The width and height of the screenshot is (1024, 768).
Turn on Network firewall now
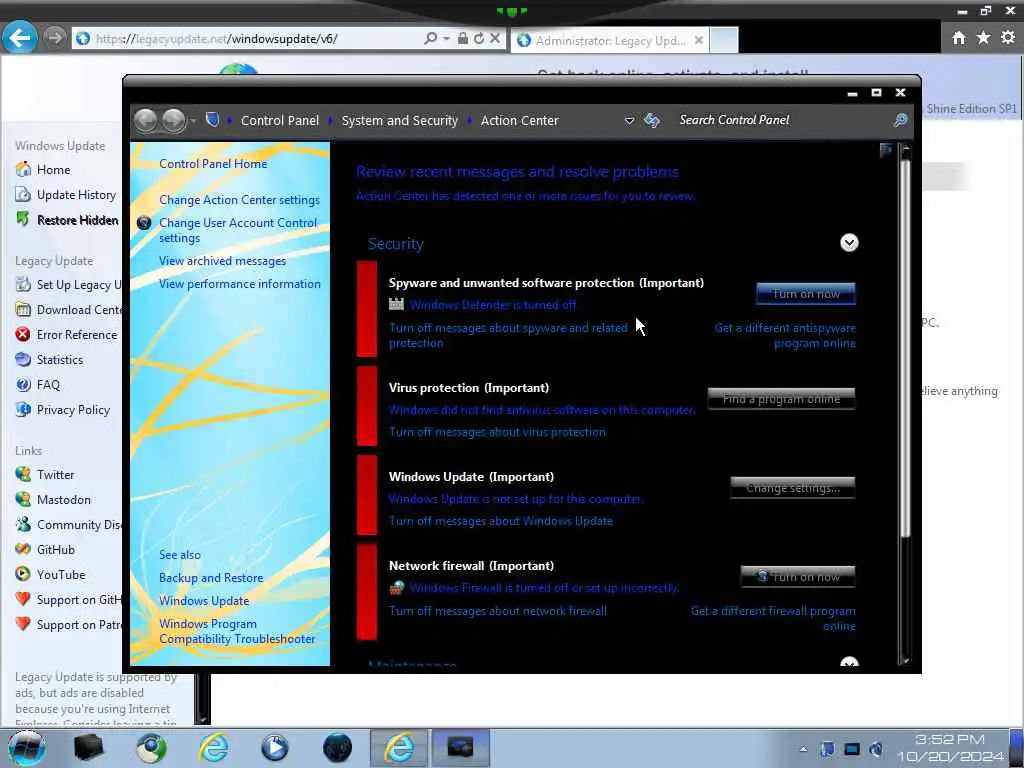click(x=798, y=577)
